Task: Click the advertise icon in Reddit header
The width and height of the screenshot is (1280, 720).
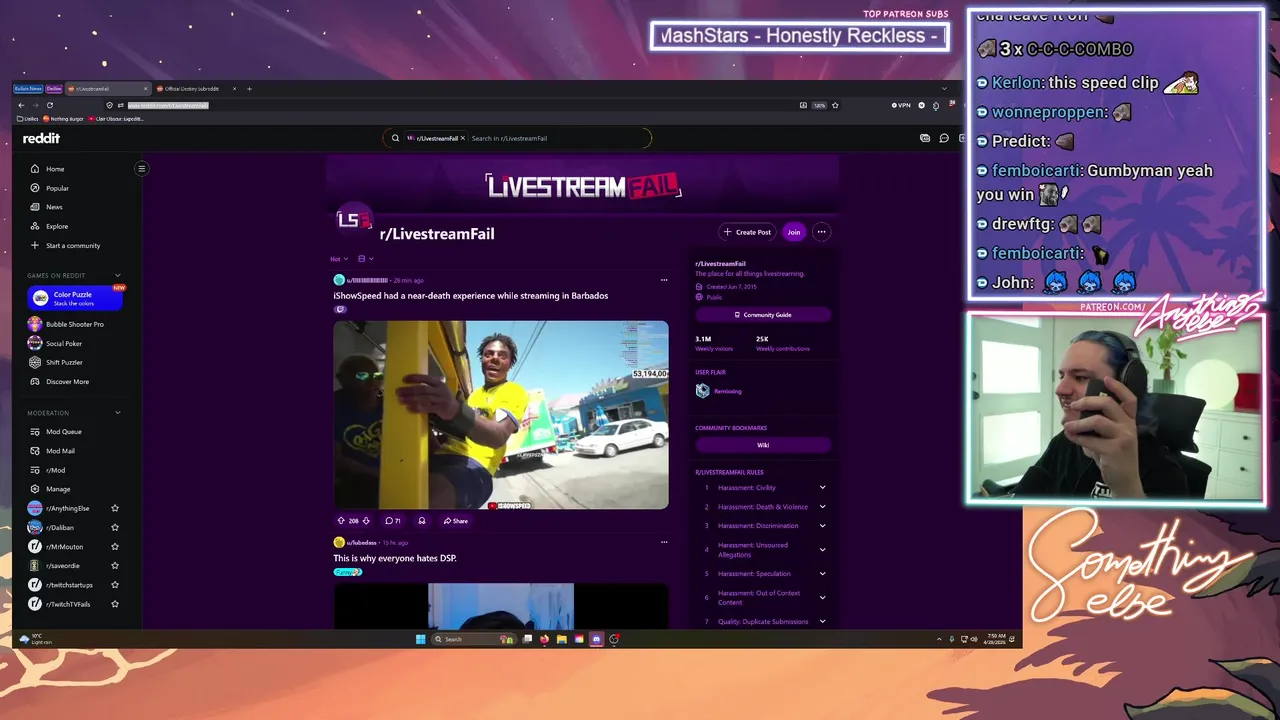Action: click(x=925, y=138)
